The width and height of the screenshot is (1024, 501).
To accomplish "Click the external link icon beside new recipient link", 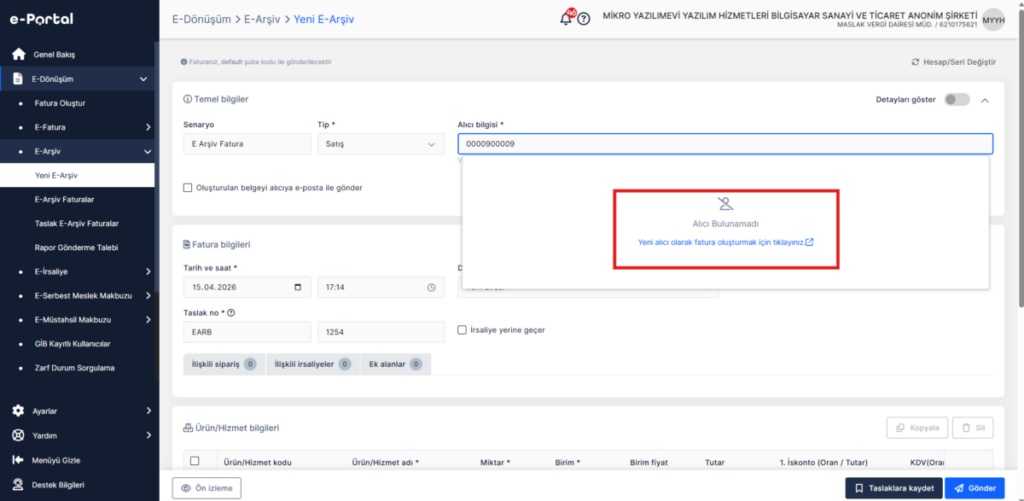I will (x=809, y=242).
